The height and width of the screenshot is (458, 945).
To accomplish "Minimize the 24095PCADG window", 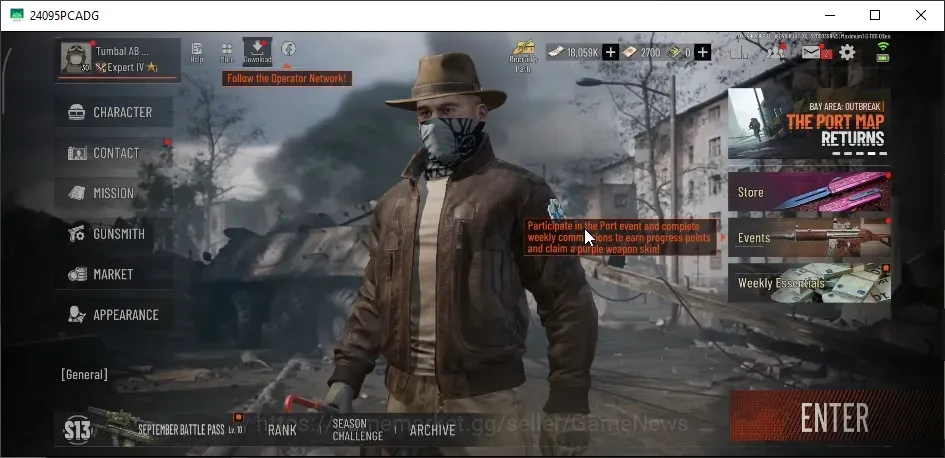I will [829, 15].
